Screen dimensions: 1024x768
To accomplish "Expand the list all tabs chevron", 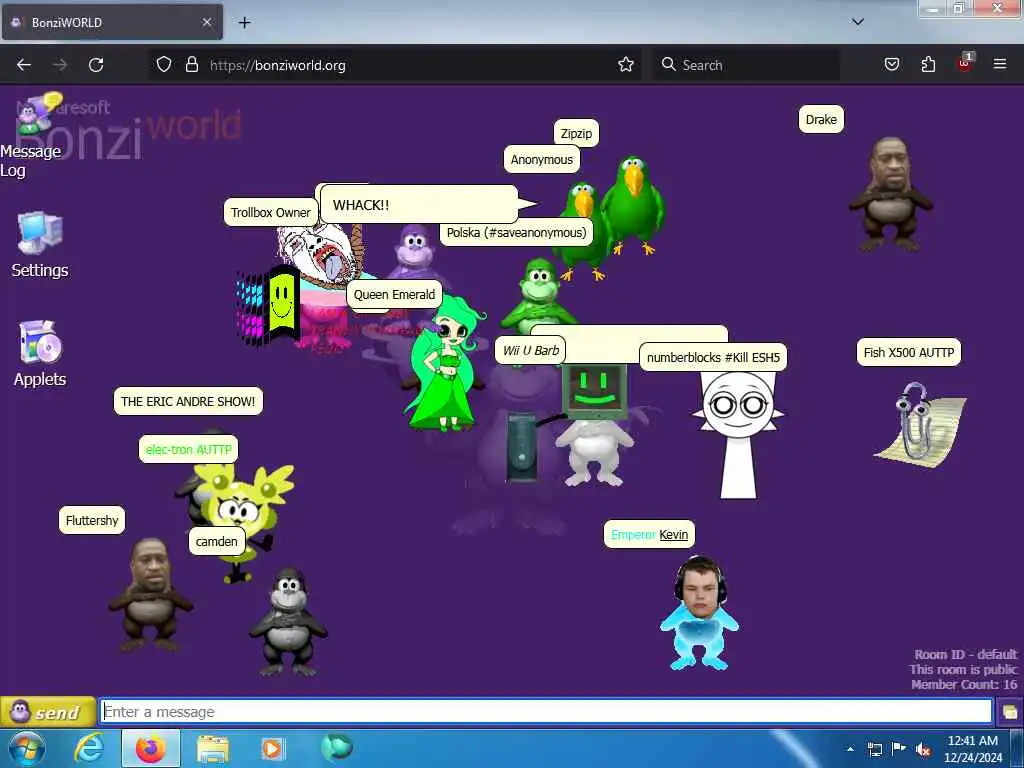I will pos(858,22).
